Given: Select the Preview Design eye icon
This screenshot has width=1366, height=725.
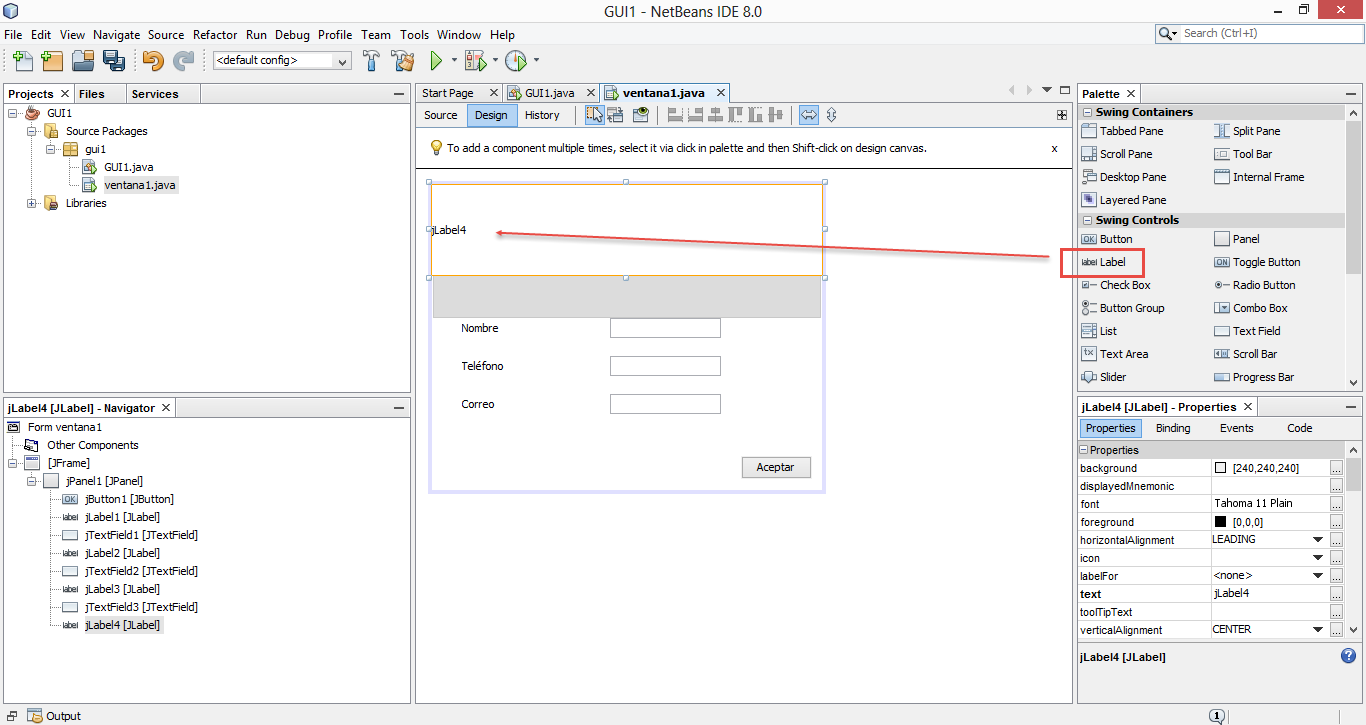Looking at the screenshot, I should (640, 115).
